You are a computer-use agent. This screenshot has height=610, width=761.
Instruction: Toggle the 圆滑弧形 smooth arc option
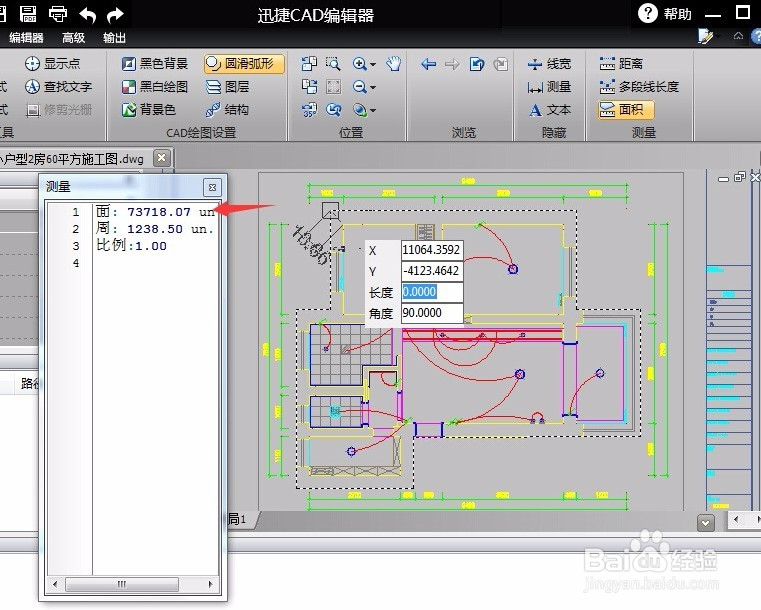(244, 64)
